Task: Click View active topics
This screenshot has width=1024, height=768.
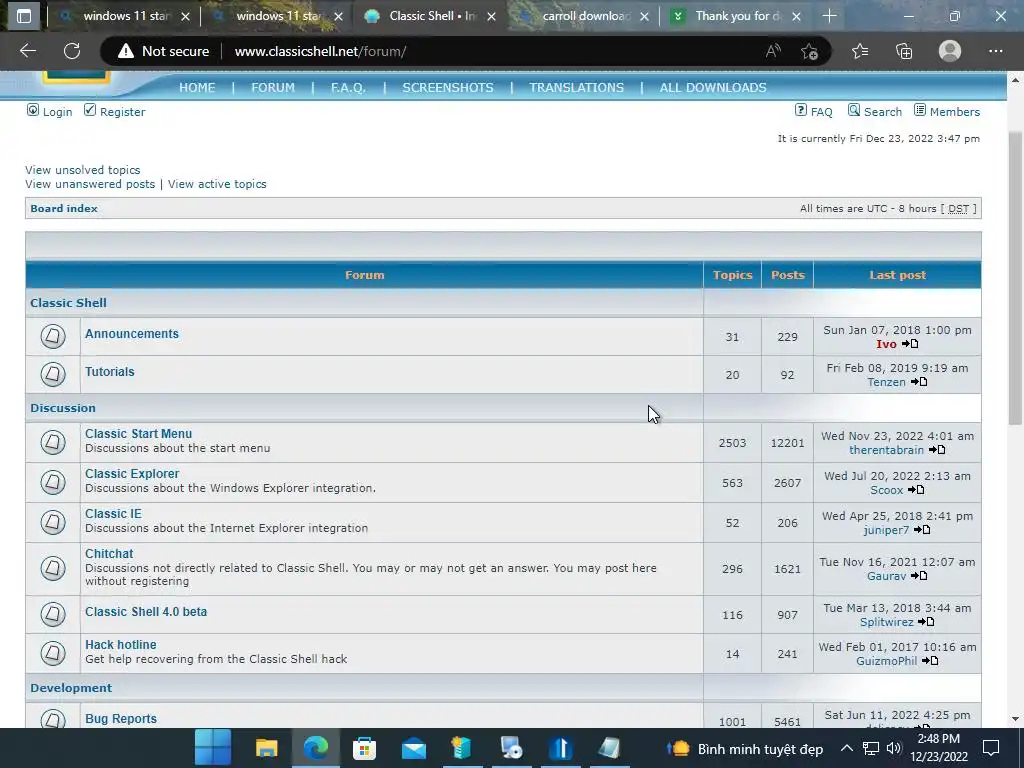Action: coord(217,184)
